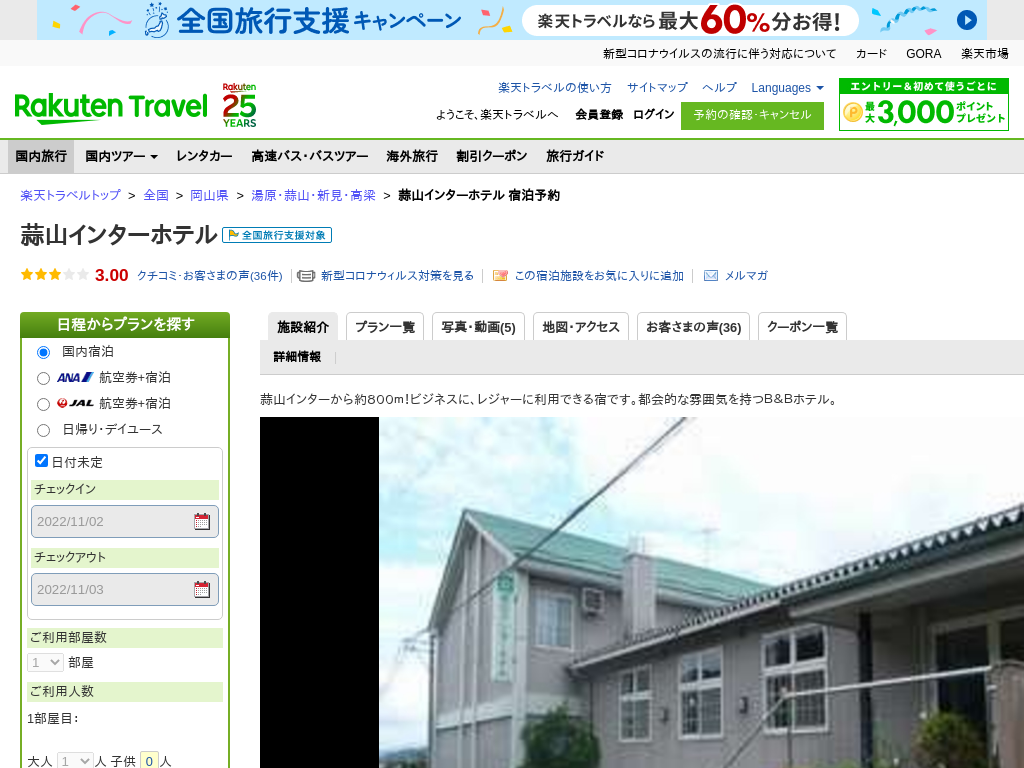Open the サイトマップ link

pyautogui.click(x=657, y=88)
